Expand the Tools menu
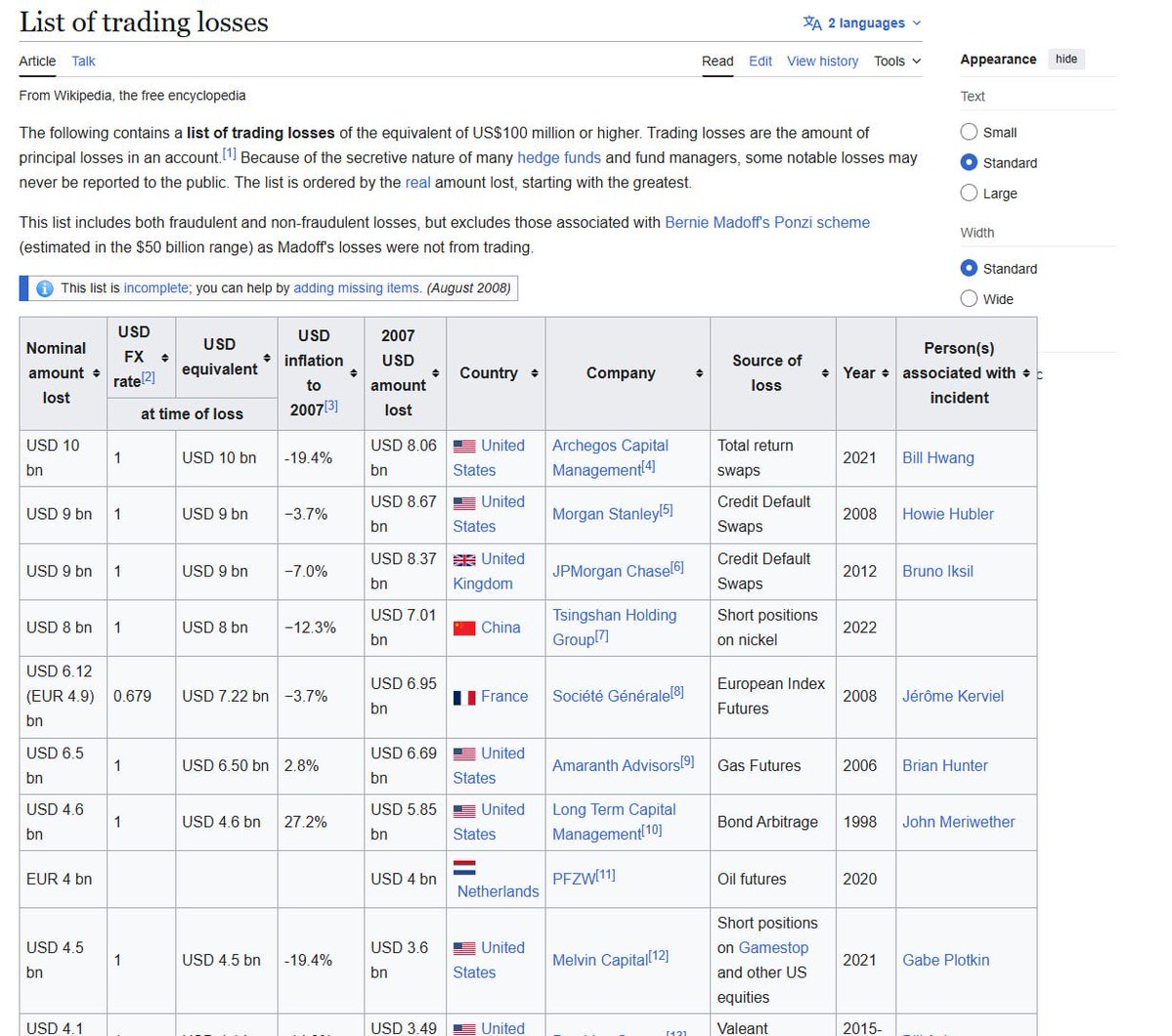 [x=897, y=62]
